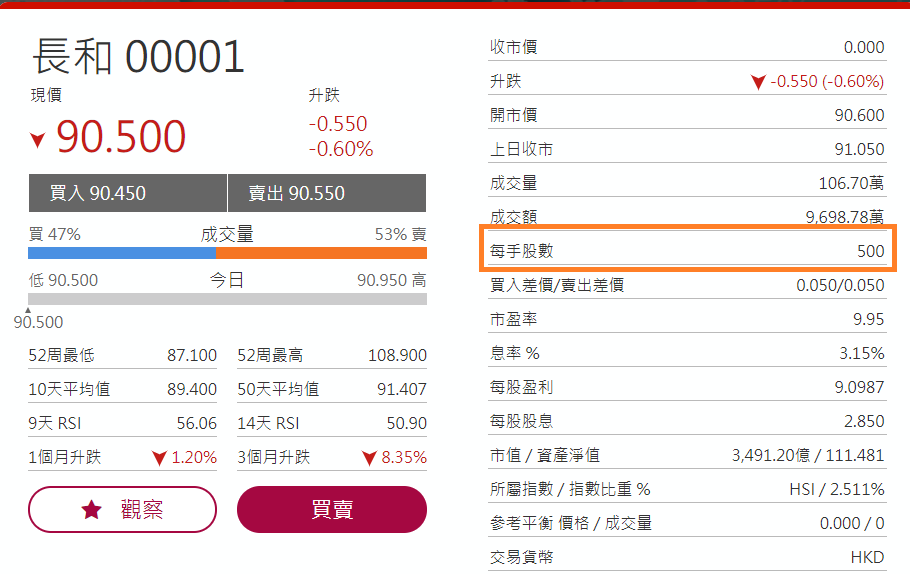Click the red down arrow beside 90.500 price
The width and height of the screenshot is (910, 574).
pyautogui.click(x=38, y=140)
